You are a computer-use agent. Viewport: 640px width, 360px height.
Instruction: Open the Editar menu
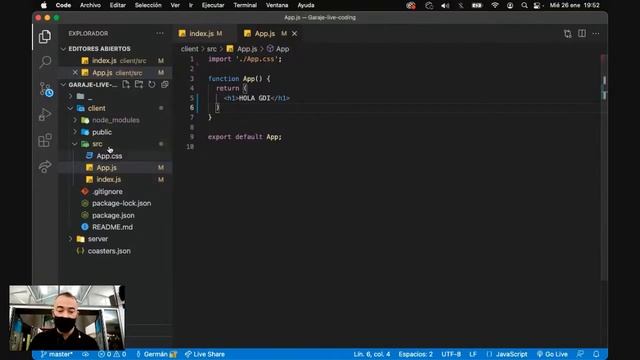tap(118, 5)
